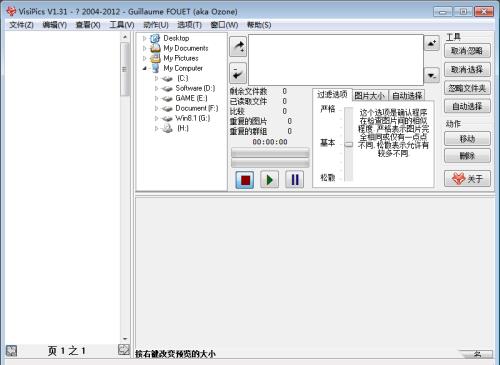Click the 自动选择 button in tools panel

coord(467,106)
